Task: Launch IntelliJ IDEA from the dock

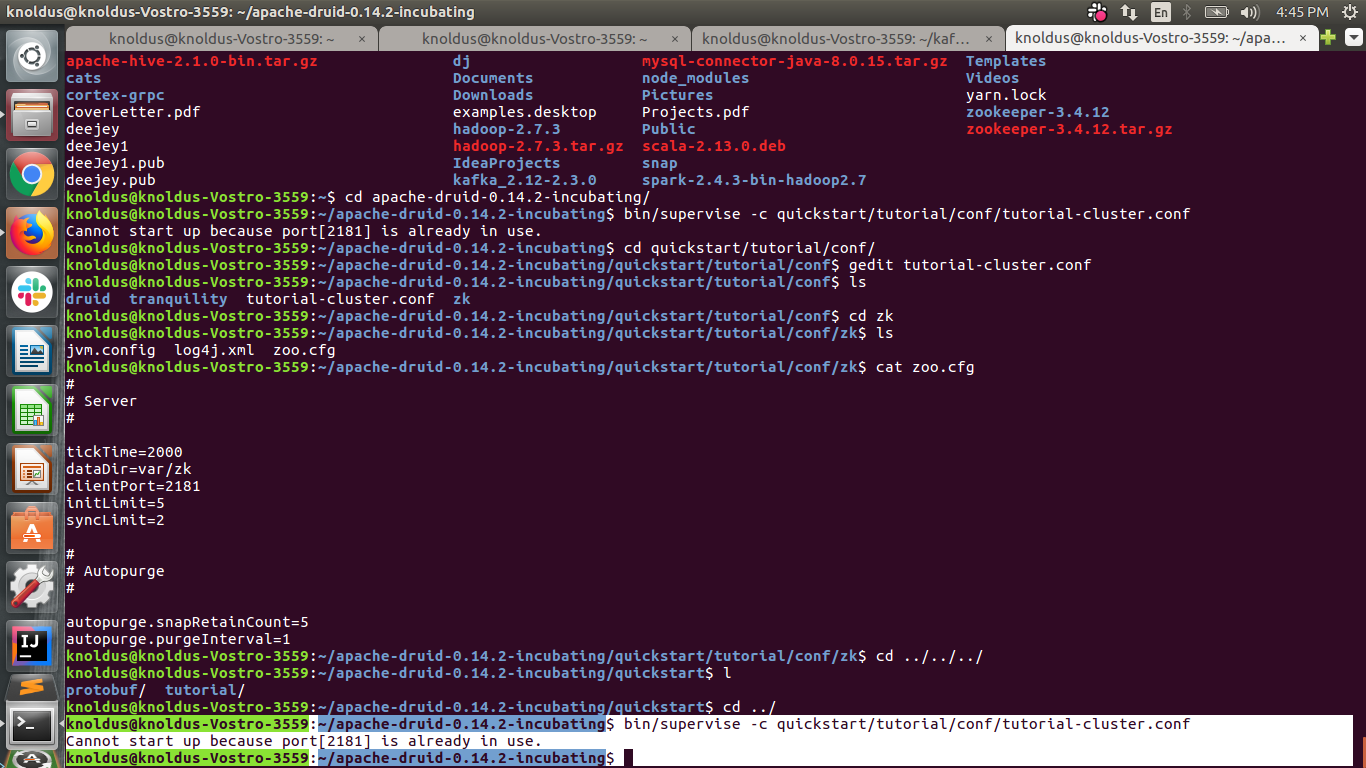Action: [32, 646]
